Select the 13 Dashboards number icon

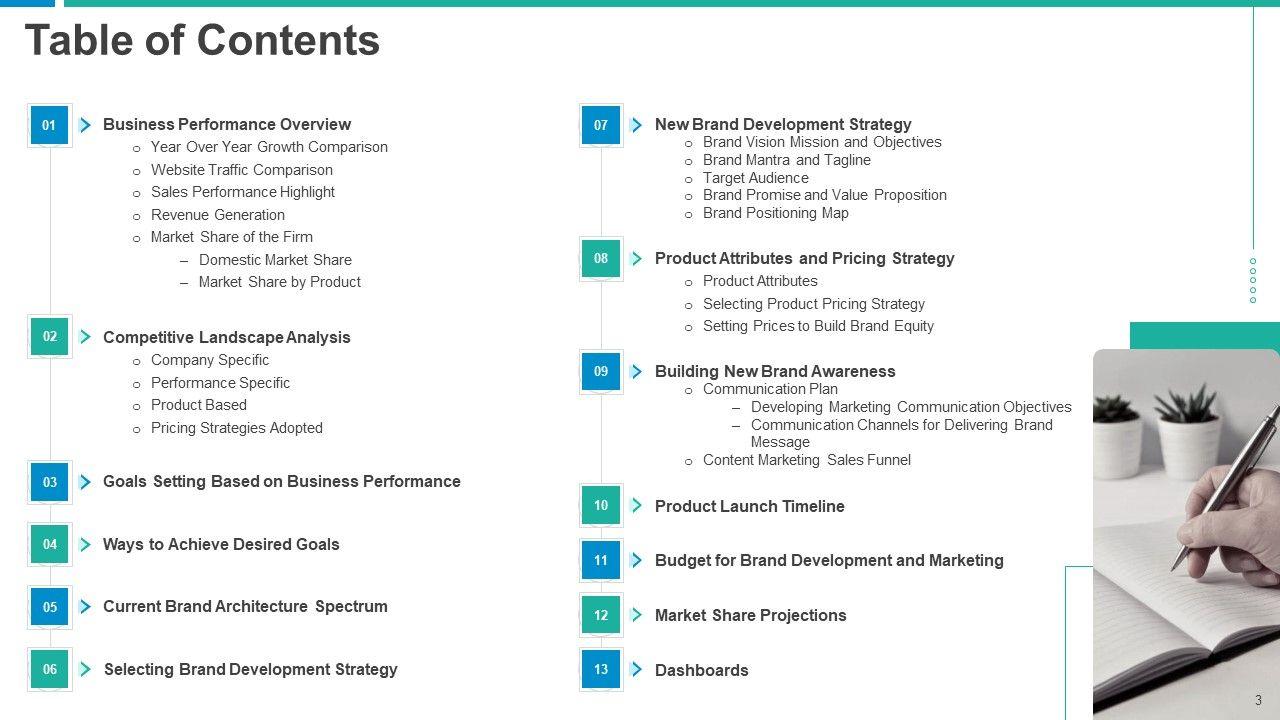tap(601, 670)
